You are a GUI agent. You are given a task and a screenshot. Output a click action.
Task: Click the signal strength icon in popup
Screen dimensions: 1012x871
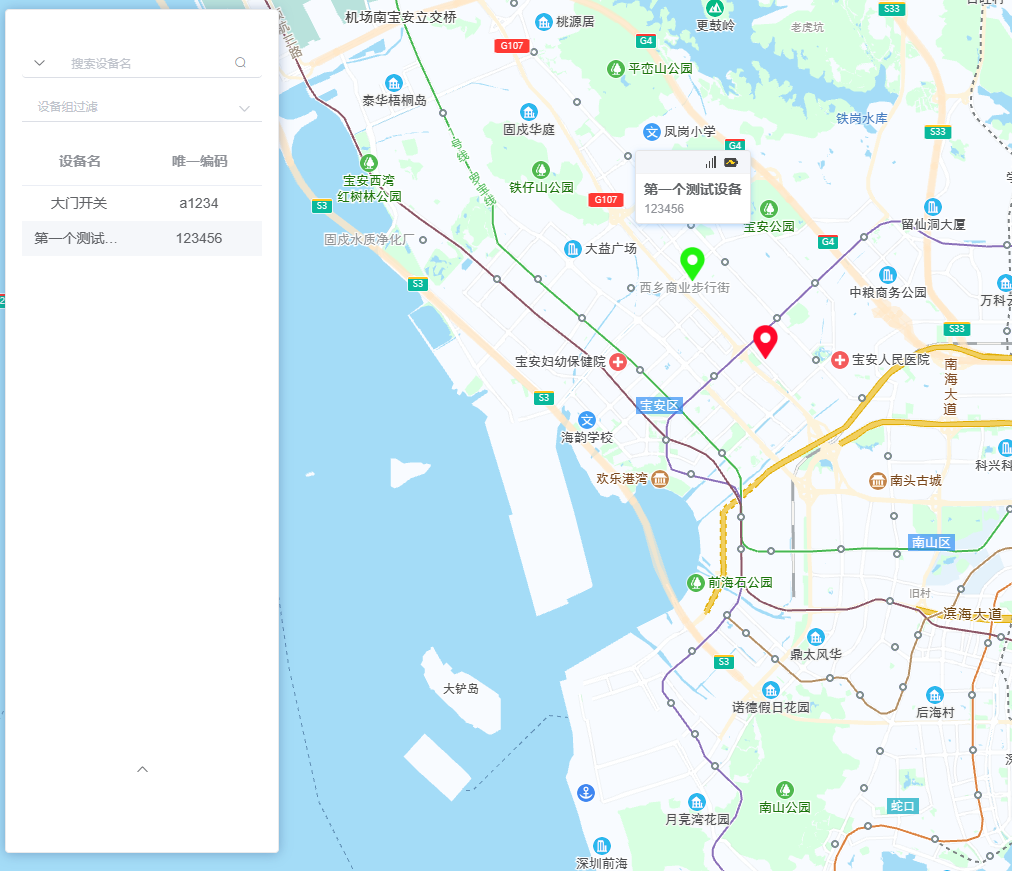click(710, 162)
